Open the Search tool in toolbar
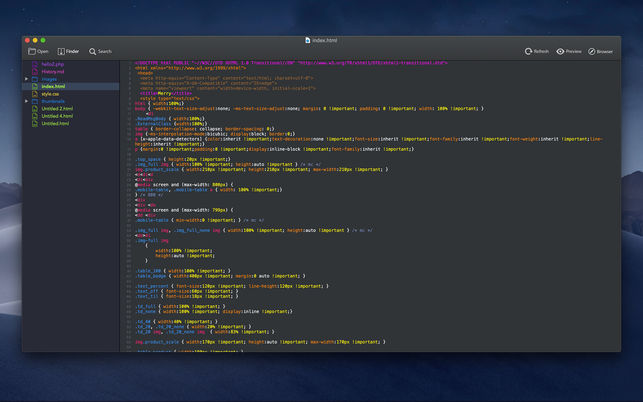The width and height of the screenshot is (643, 402). 100,51
